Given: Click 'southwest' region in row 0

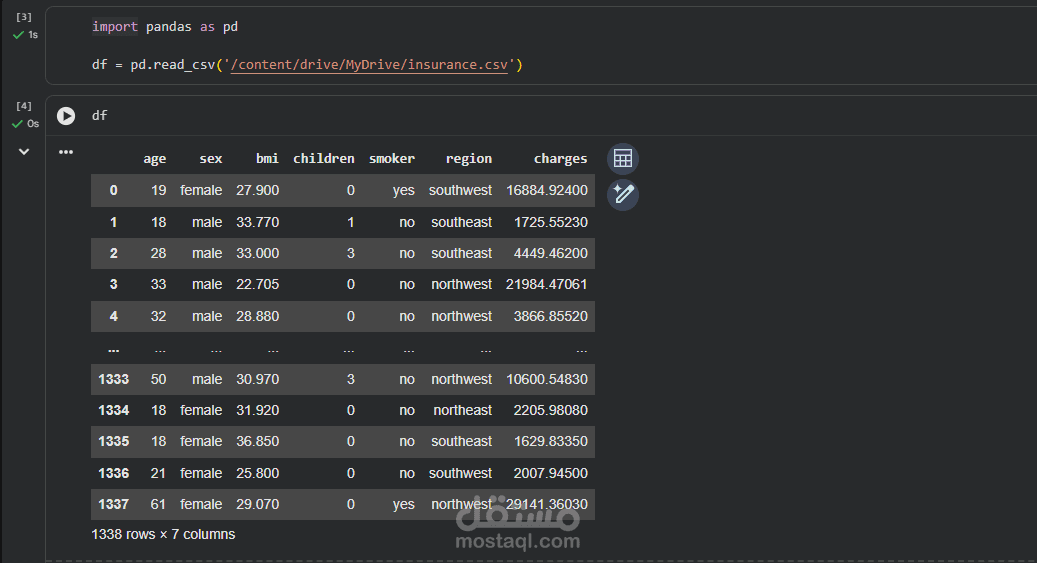Looking at the screenshot, I should coord(460,191).
